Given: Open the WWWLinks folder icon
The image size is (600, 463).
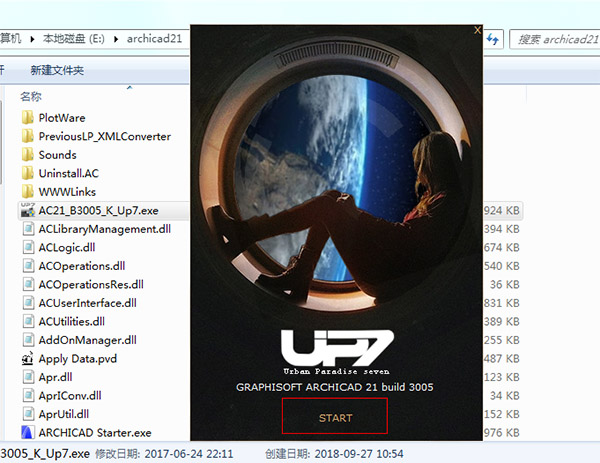Looking at the screenshot, I should [28, 191].
